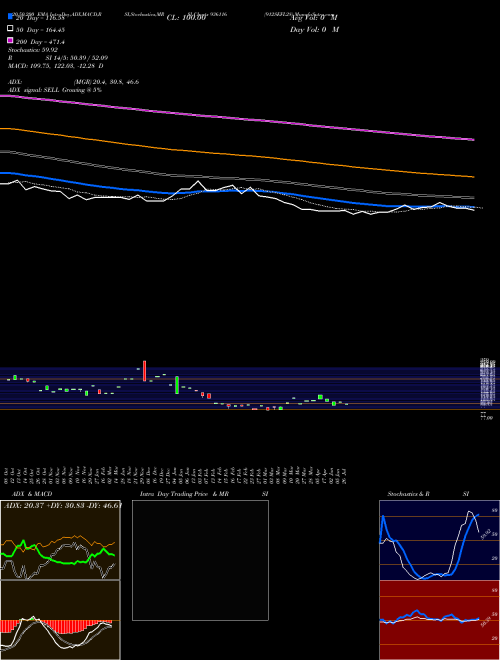Click the date axis labels under candlesticks
Viewport: 500px width, 660px height.
tap(176, 476)
